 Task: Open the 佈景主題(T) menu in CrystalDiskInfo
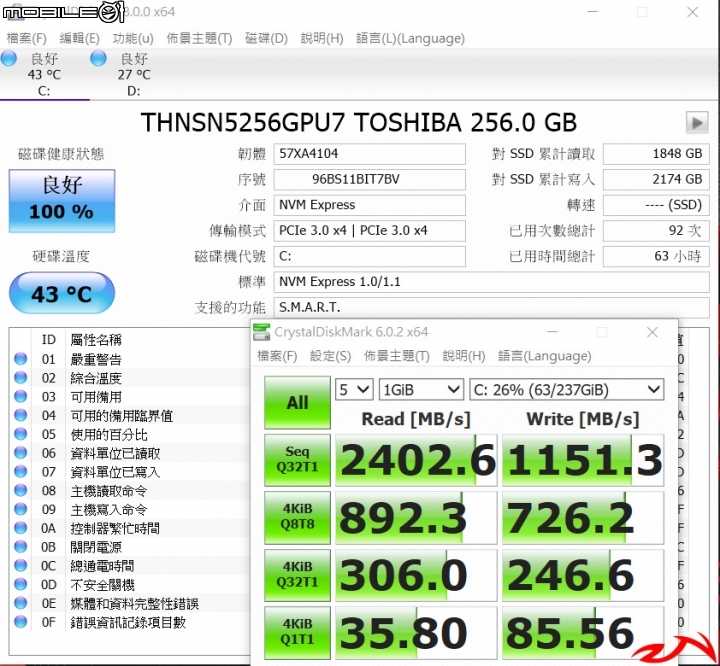pyautogui.click(x=199, y=39)
